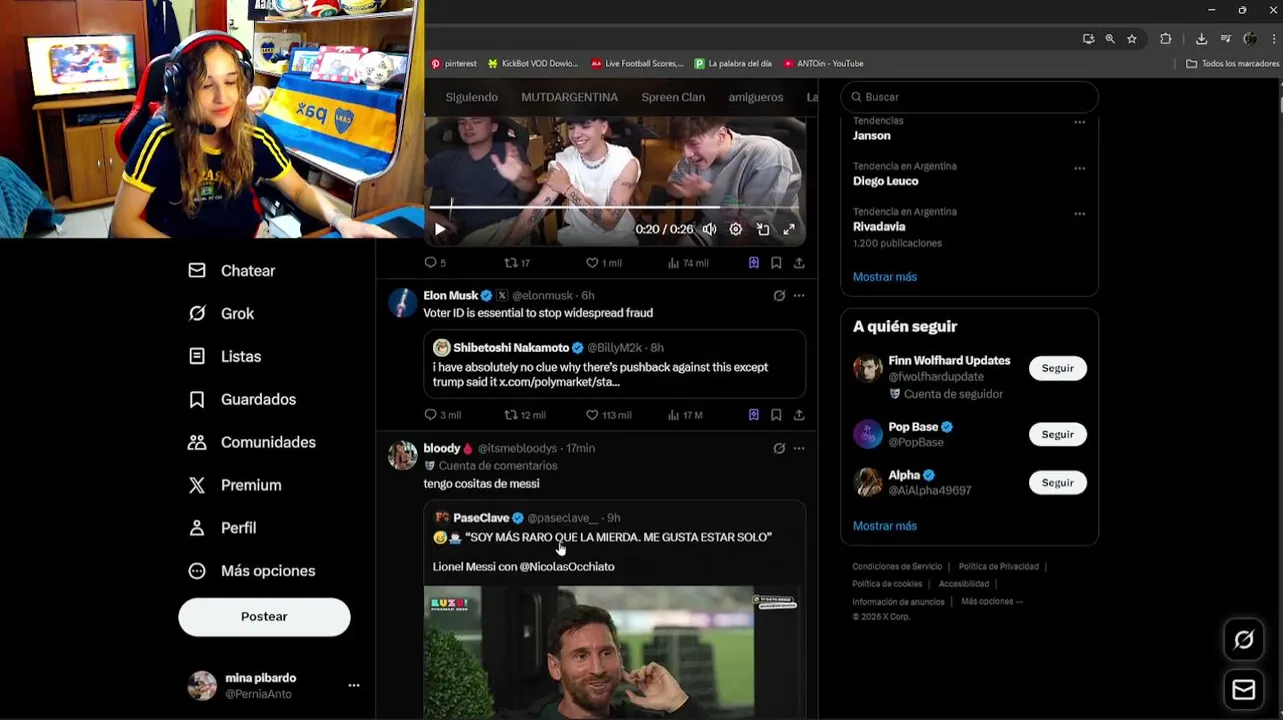The height and width of the screenshot is (720, 1283).
Task: Open browser extensions puzzle icon
Action: (x=1166, y=39)
